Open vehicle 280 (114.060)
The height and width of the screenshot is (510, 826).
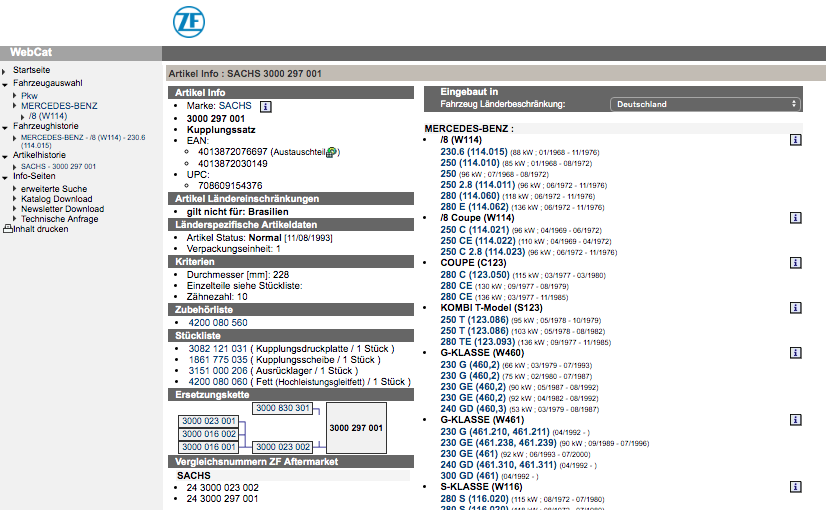(470, 196)
